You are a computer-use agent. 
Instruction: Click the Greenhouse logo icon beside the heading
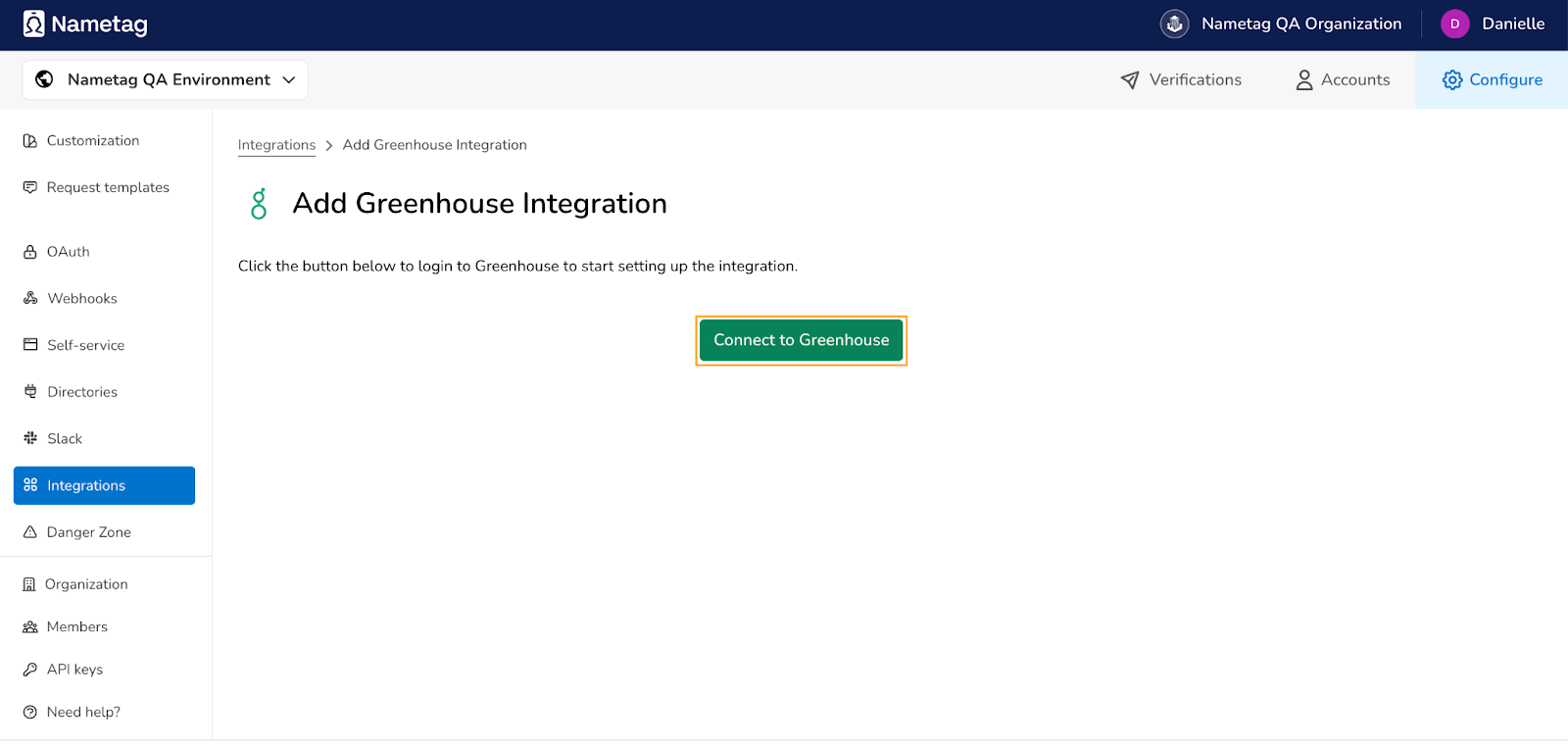[x=259, y=204]
